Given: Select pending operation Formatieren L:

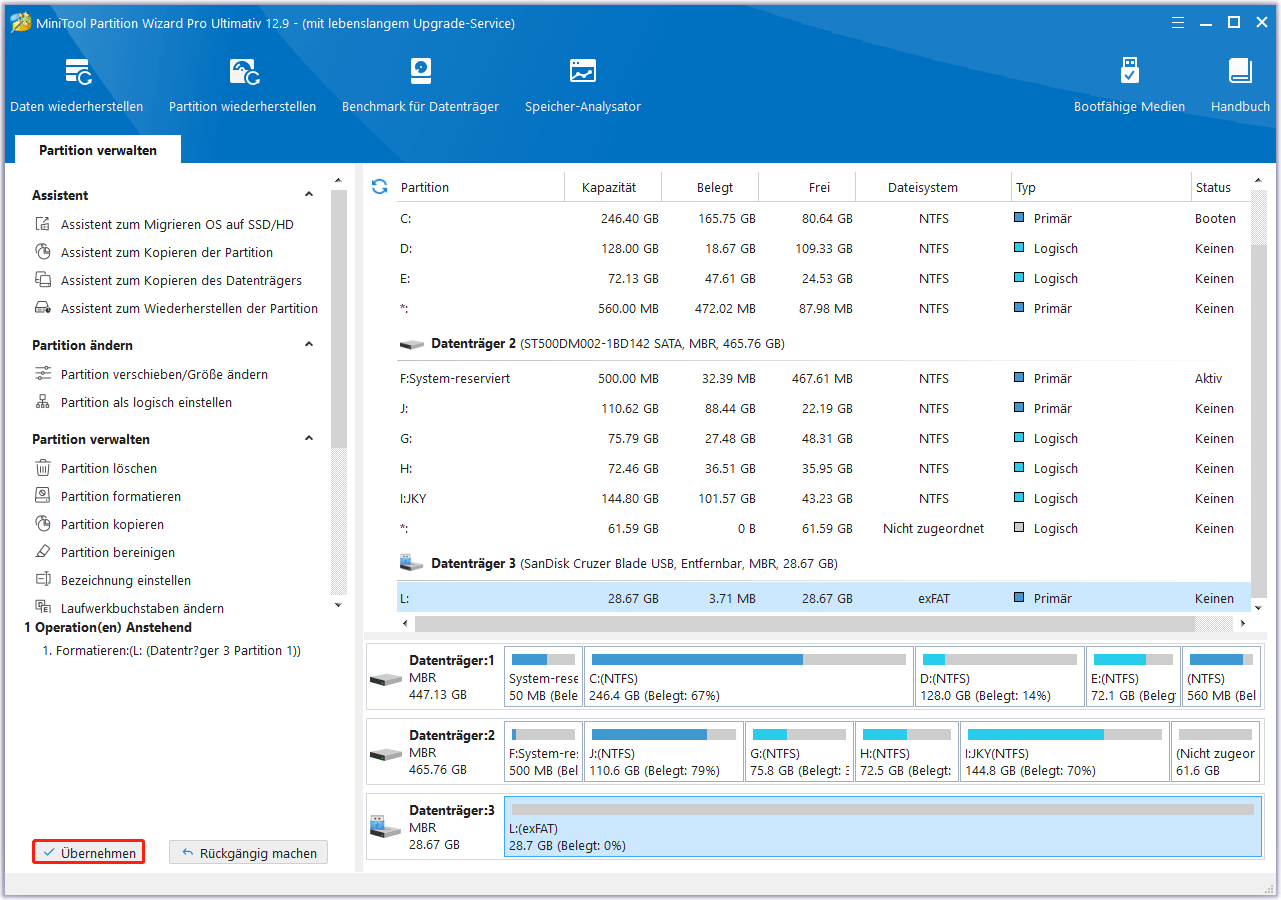Looking at the screenshot, I should coord(171,651).
